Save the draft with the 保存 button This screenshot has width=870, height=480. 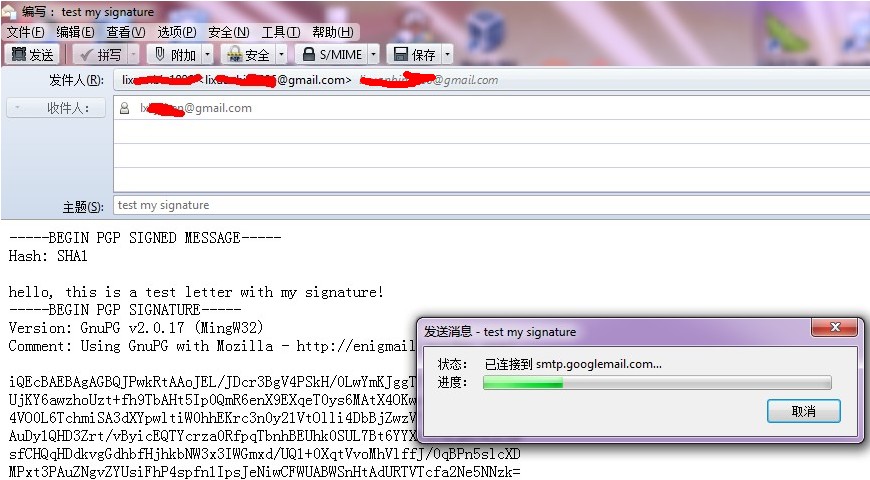point(414,54)
